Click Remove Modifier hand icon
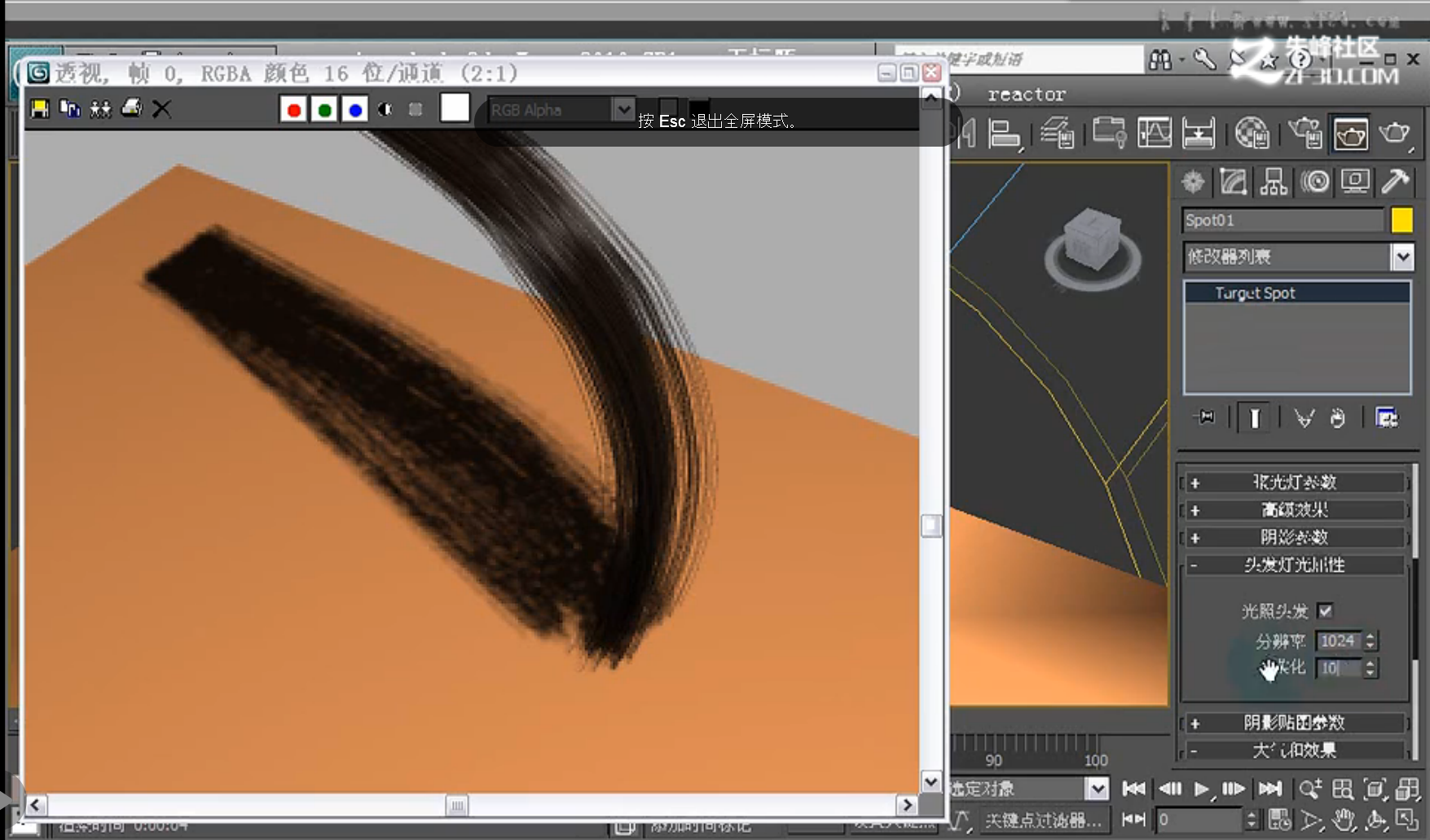 pos(1337,419)
